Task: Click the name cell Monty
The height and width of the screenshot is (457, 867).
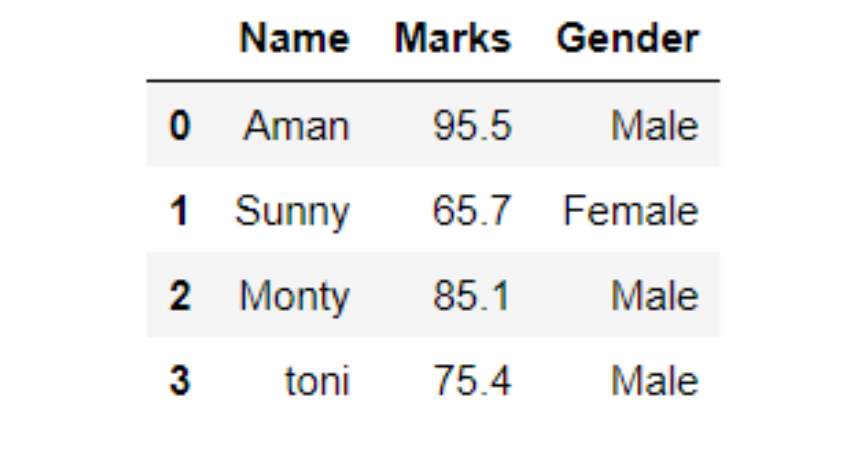Action: point(294,296)
